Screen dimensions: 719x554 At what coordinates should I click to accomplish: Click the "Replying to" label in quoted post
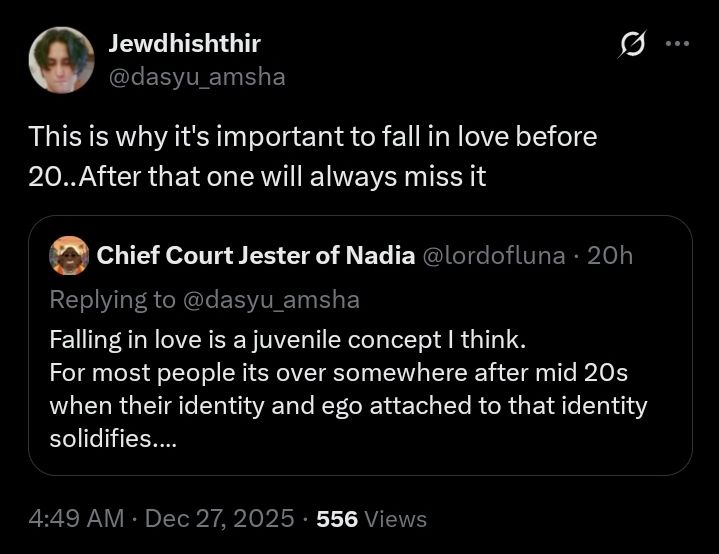114,299
